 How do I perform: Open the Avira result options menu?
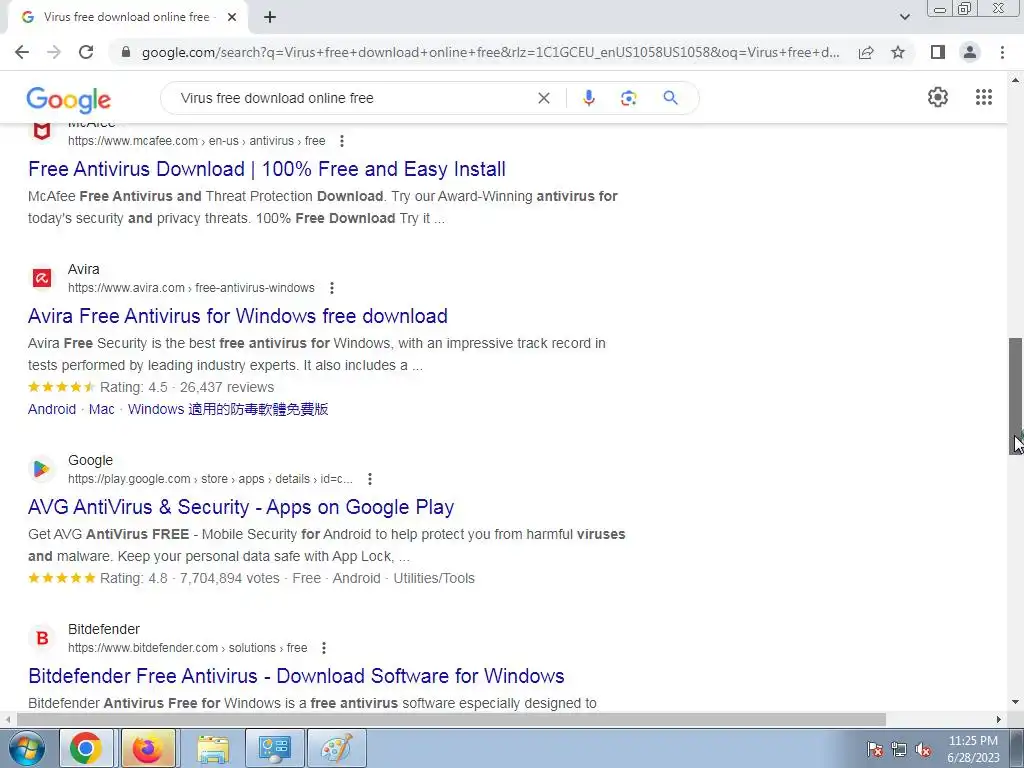(x=332, y=288)
